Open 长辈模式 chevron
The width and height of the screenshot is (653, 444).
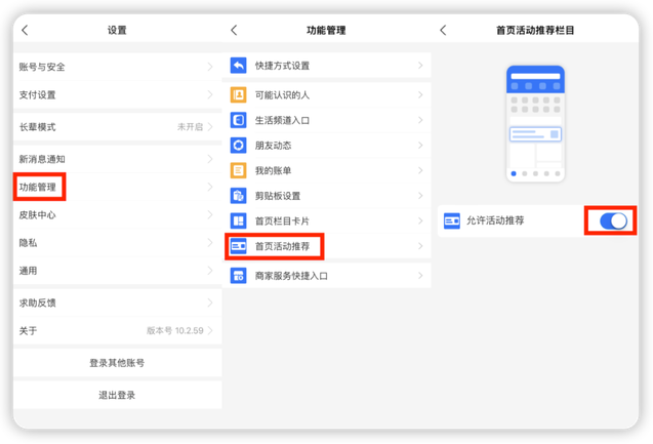(x=210, y=127)
